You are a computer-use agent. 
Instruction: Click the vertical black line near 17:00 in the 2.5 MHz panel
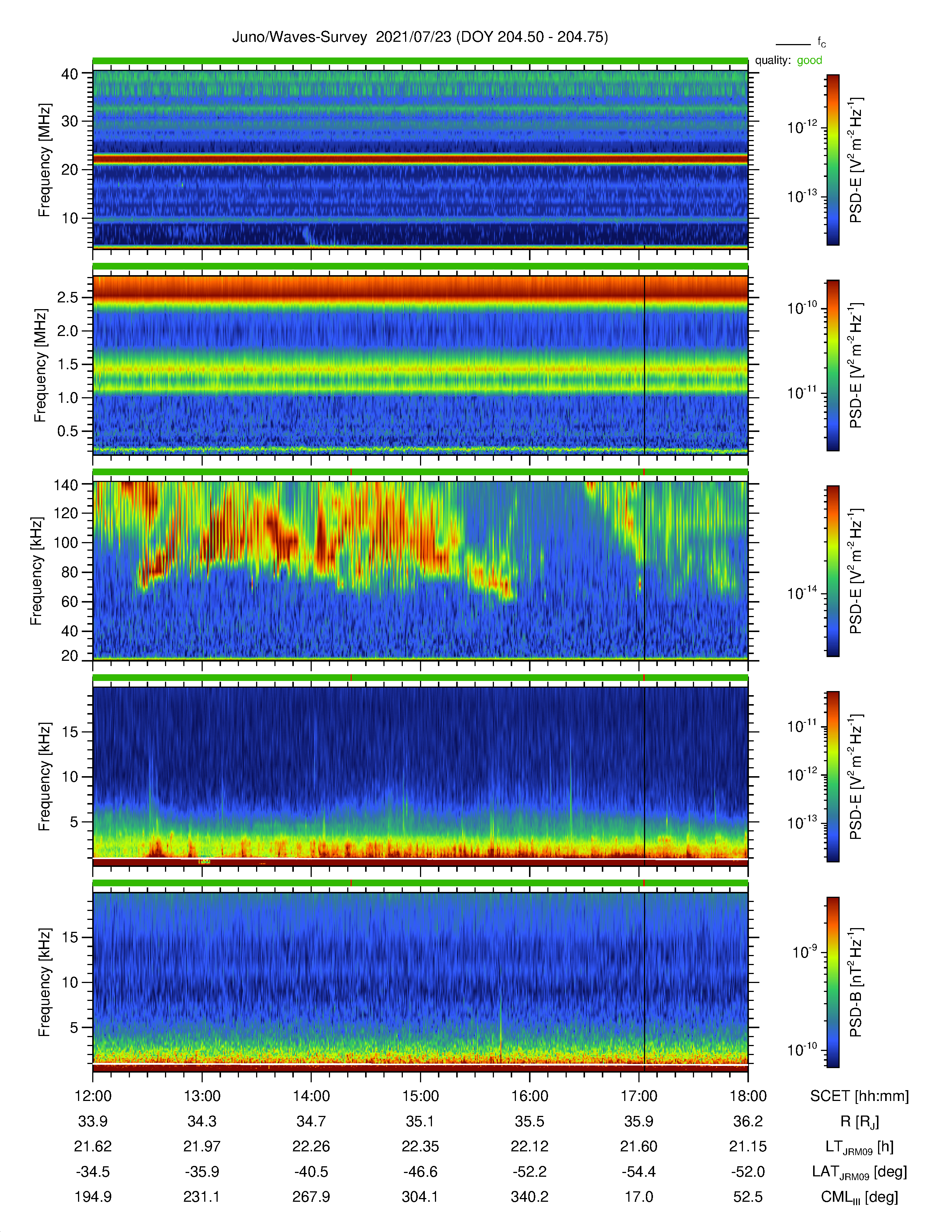pos(645,365)
